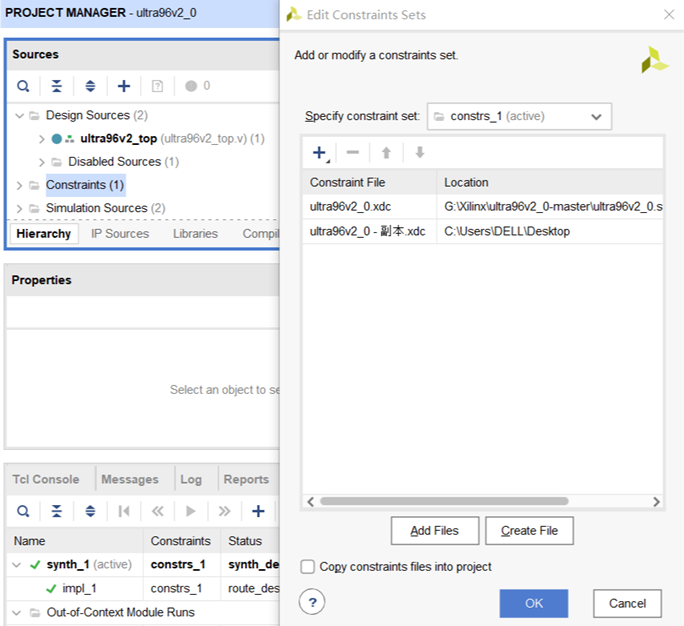Click the next step double-arrow icon
Viewport: 684px width, 626px height.
pyautogui.click(x=224, y=511)
